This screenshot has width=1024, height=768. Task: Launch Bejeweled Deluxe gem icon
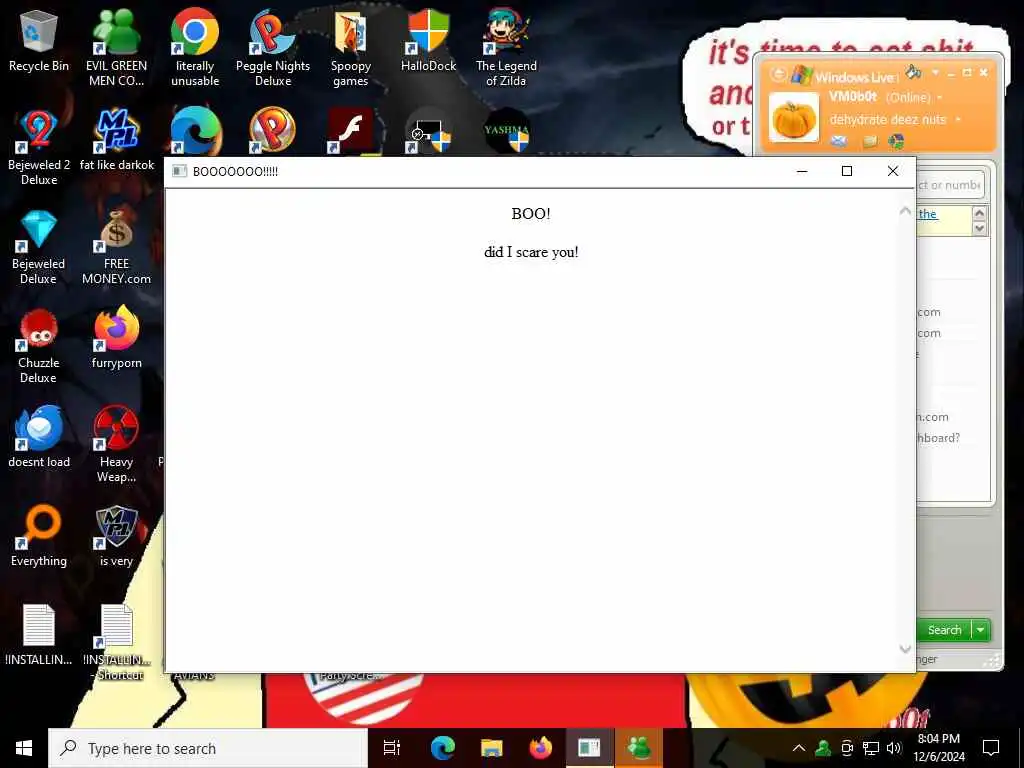[x=39, y=247]
